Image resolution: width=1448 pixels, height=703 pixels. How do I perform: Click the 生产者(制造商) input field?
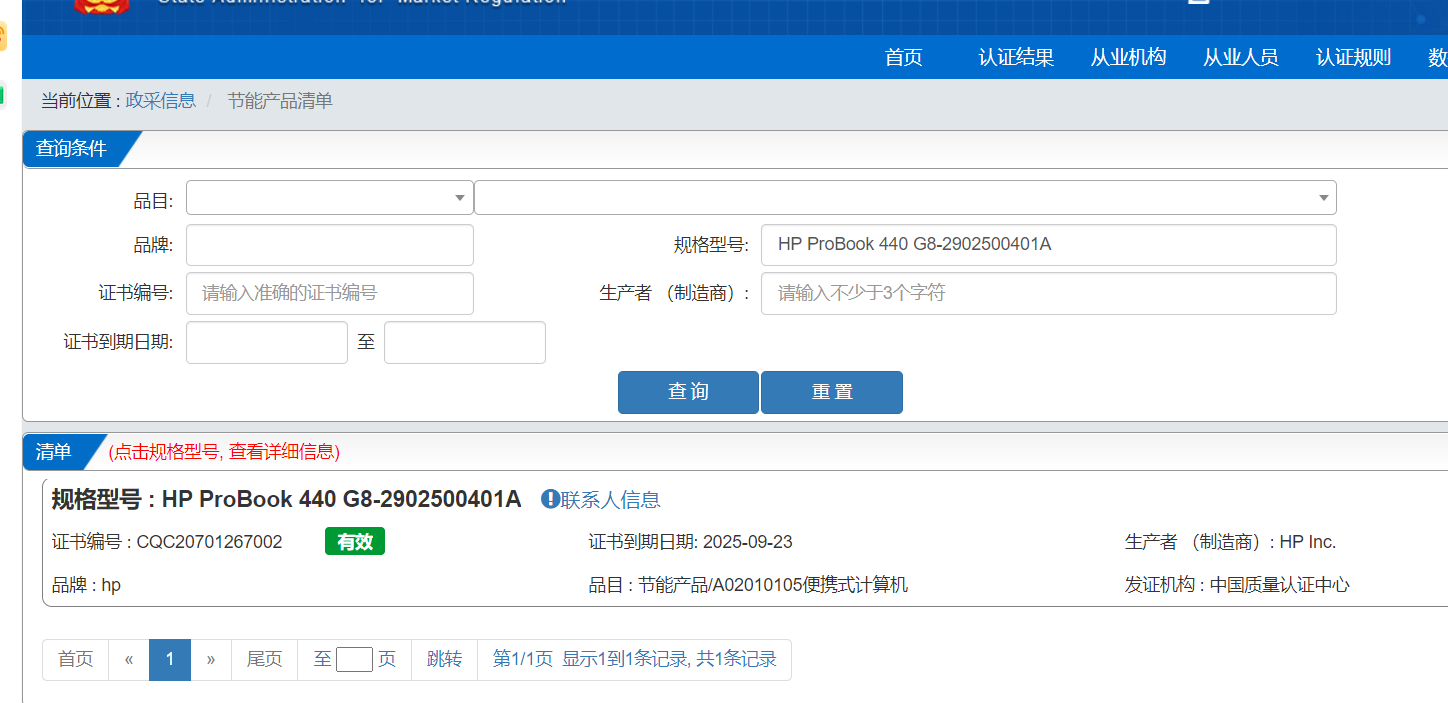click(1049, 293)
